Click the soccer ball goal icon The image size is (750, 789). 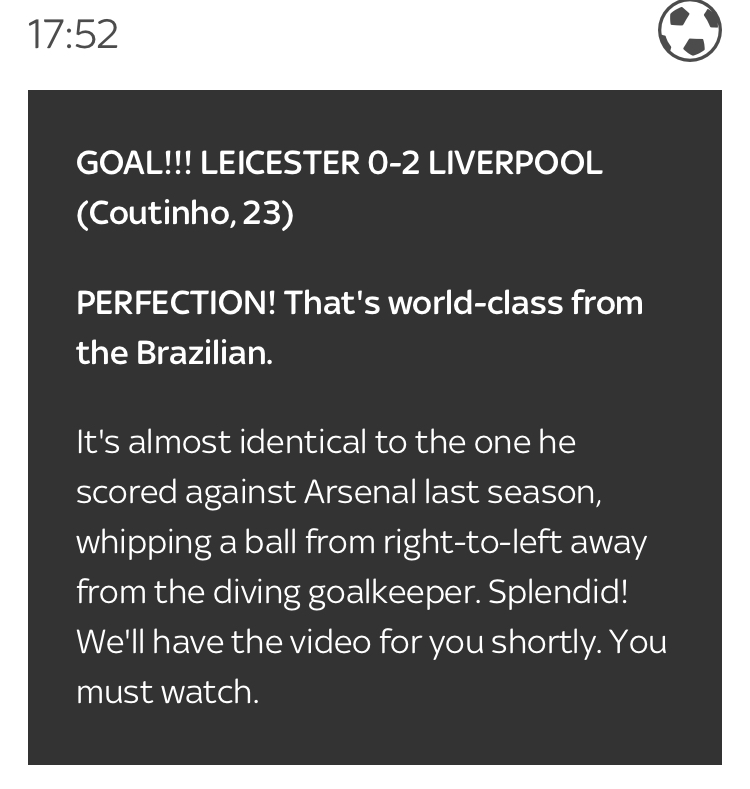pyautogui.click(x=690, y=31)
